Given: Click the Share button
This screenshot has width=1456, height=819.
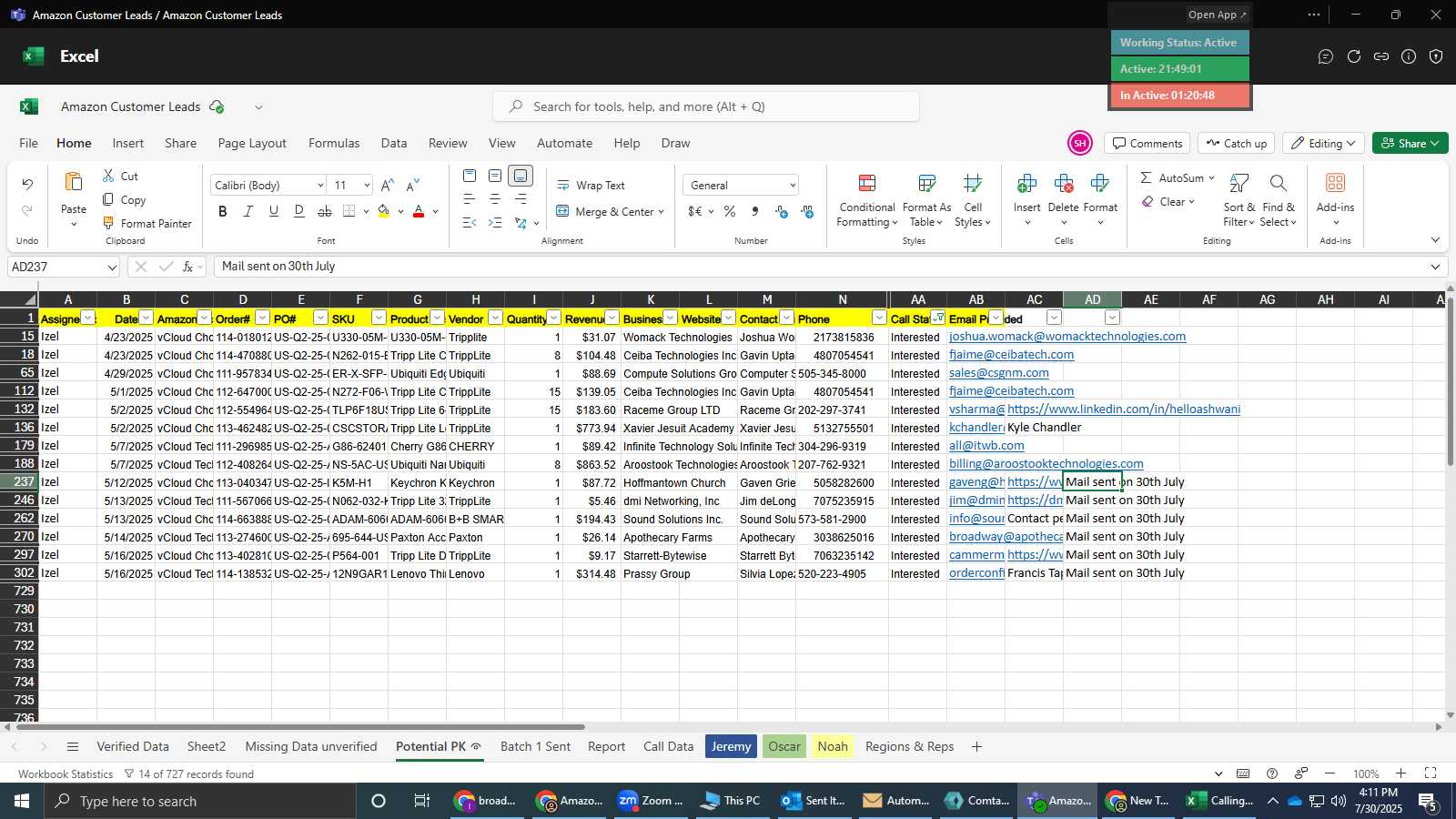Looking at the screenshot, I should (x=1410, y=143).
